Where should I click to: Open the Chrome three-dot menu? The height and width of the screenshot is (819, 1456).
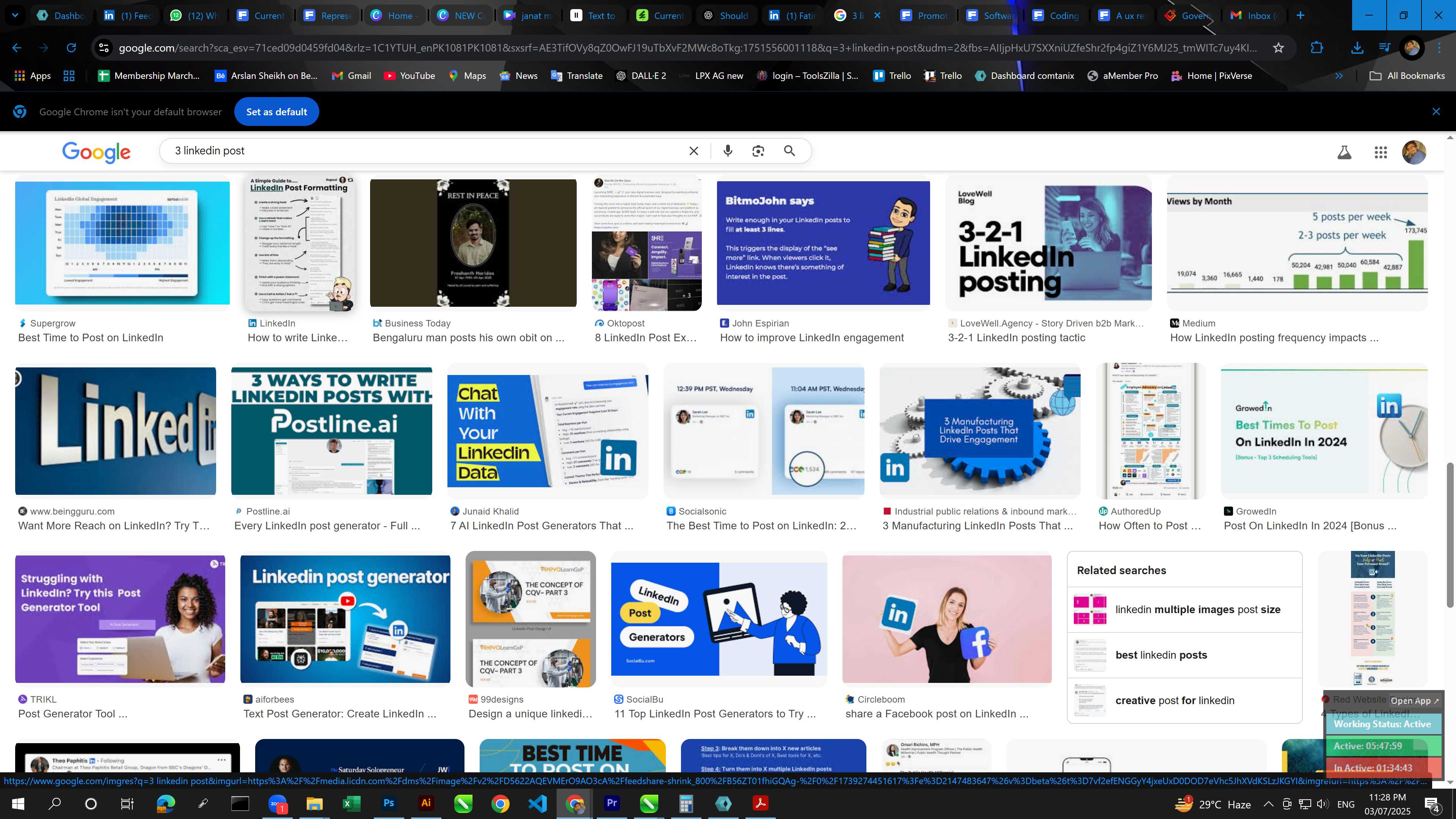1439,48
